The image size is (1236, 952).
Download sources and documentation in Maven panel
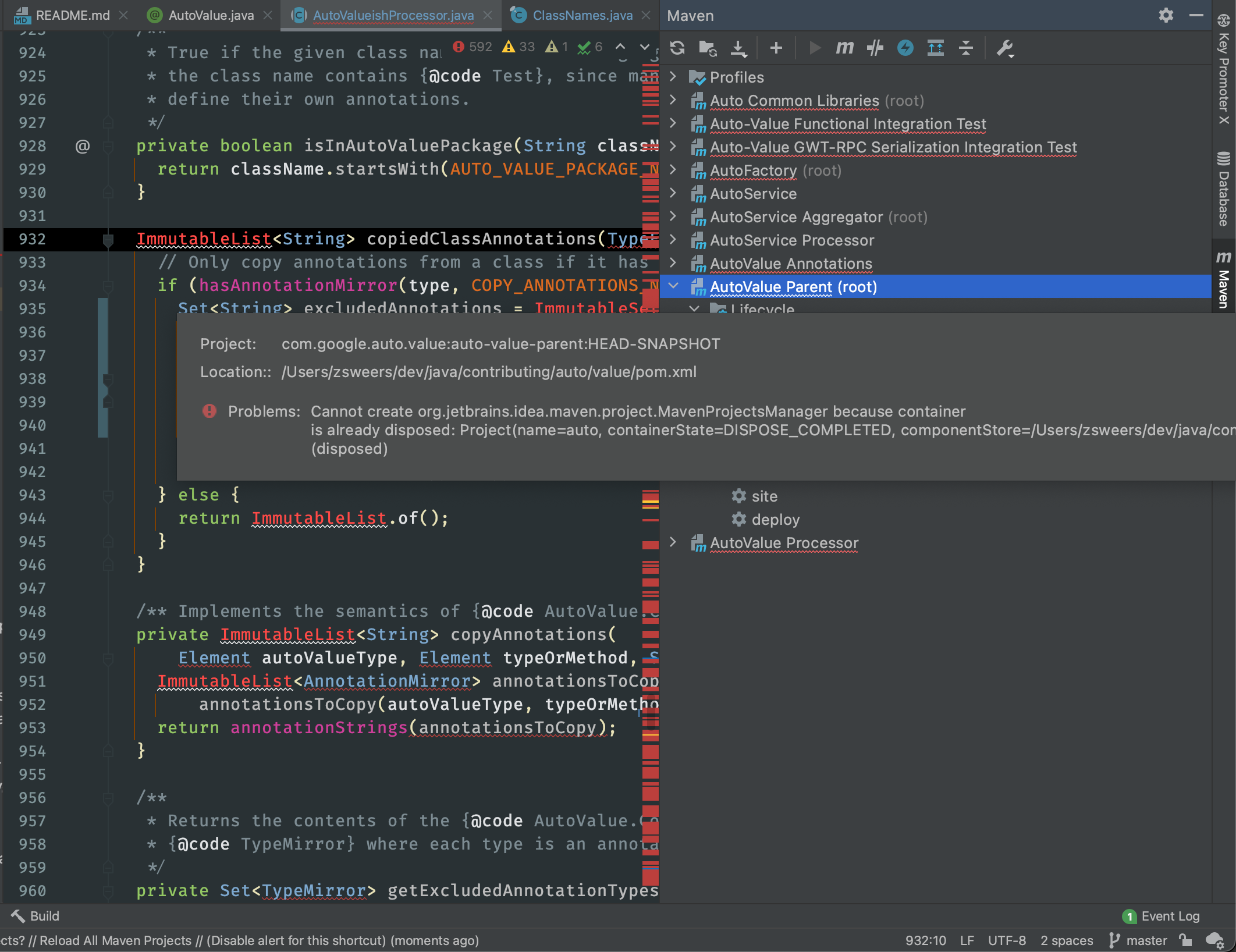(739, 48)
